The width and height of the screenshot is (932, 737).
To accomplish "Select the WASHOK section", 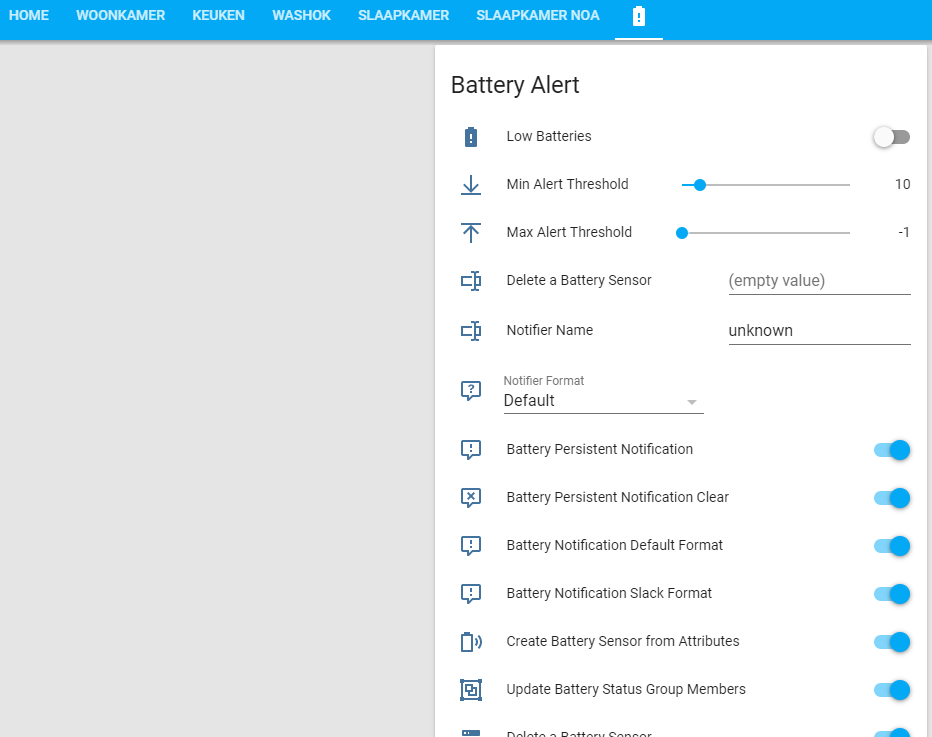I will (301, 15).
